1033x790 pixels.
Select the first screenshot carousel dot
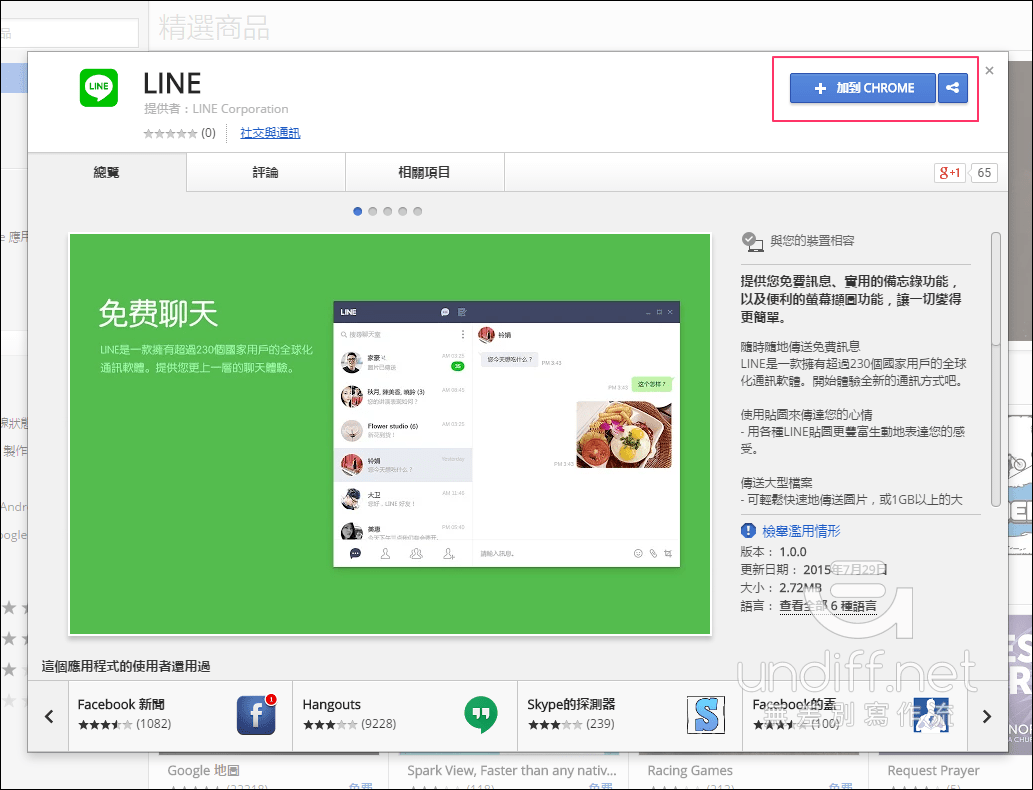[x=358, y=212]
